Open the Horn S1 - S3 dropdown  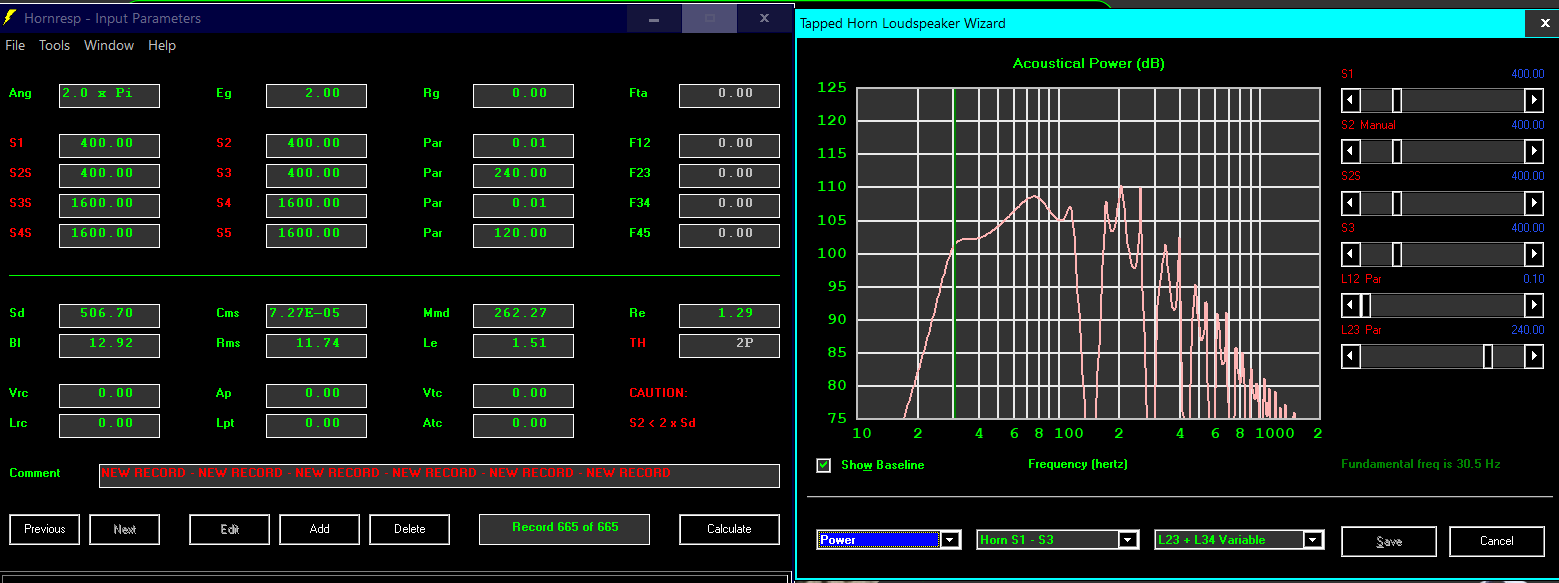coord(1128,540)
